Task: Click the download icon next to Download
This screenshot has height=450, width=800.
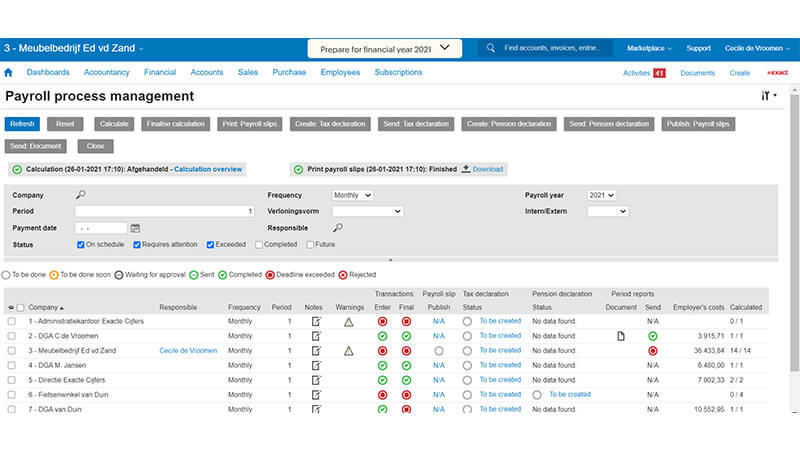Action: (x=466, y=169)
